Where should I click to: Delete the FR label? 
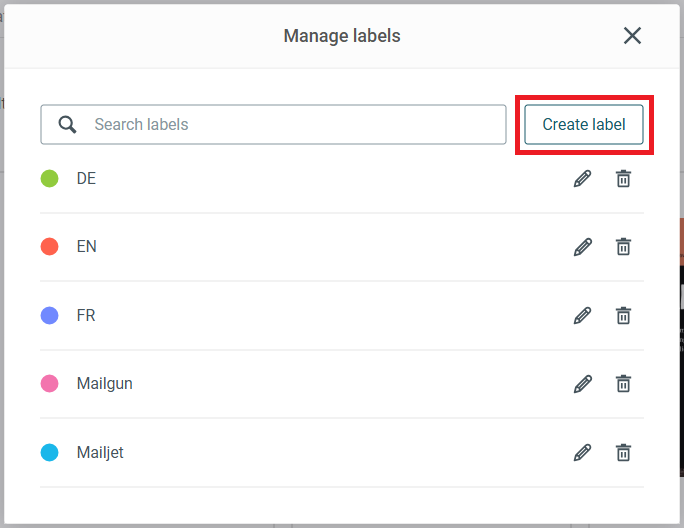pyautogui.click(x=623, y=315)
